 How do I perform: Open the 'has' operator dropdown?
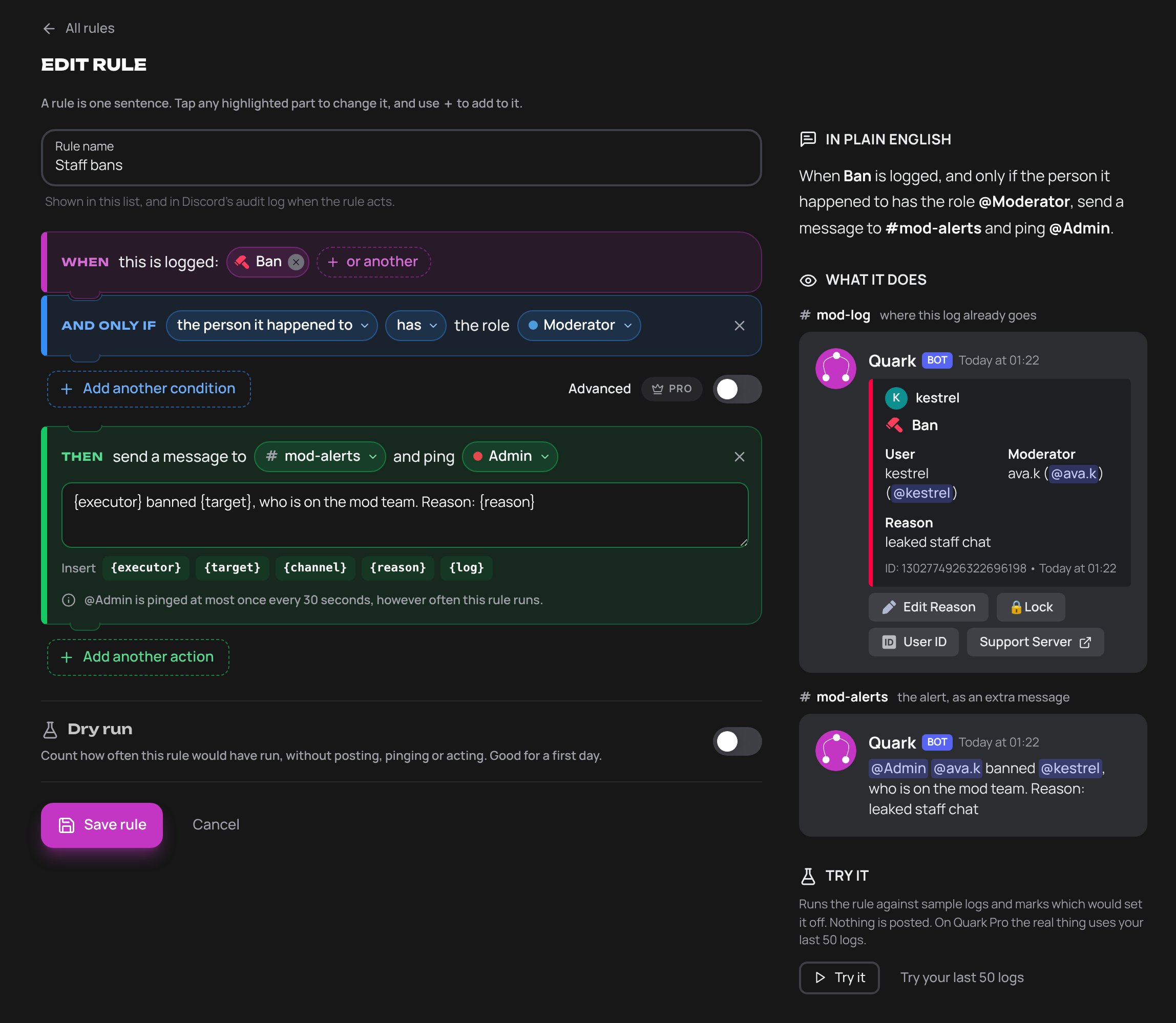(x=416, y=326)
